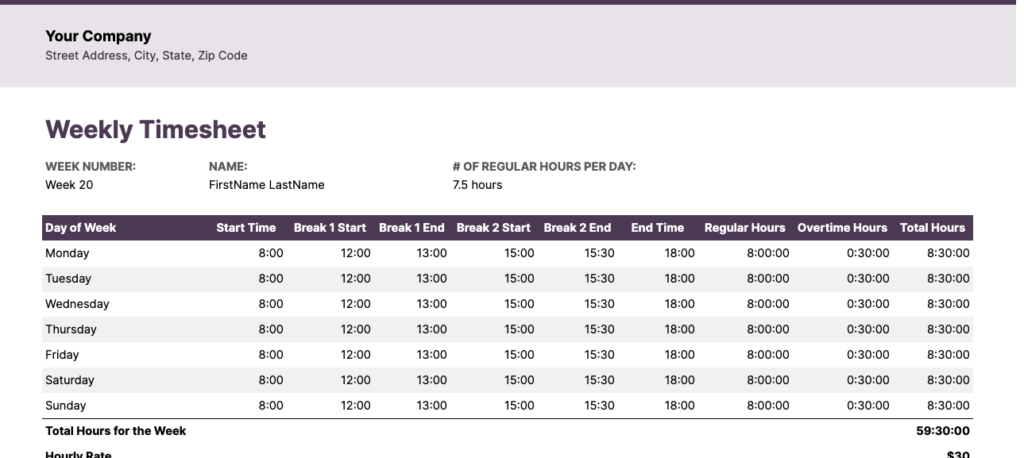Select Monday's Overtime Hours cell

[x=867, y=253]
